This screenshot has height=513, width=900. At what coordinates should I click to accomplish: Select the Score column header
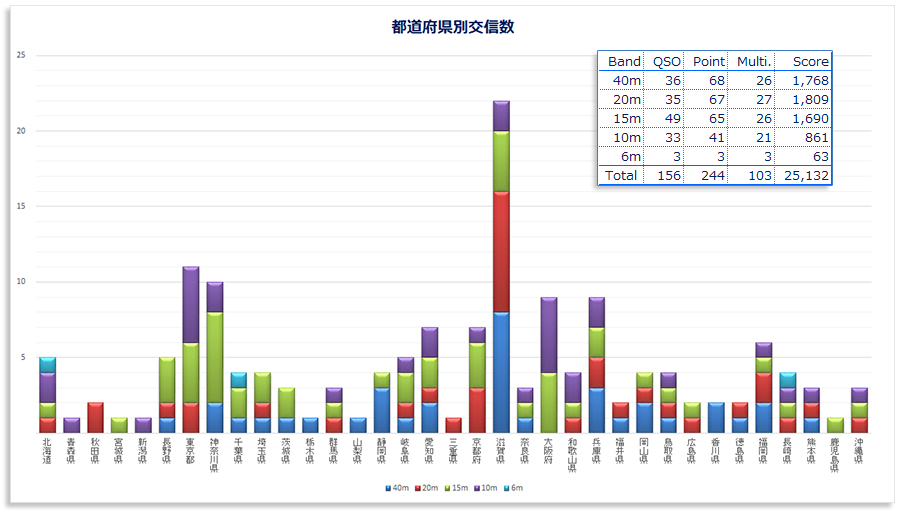(811, 61)
